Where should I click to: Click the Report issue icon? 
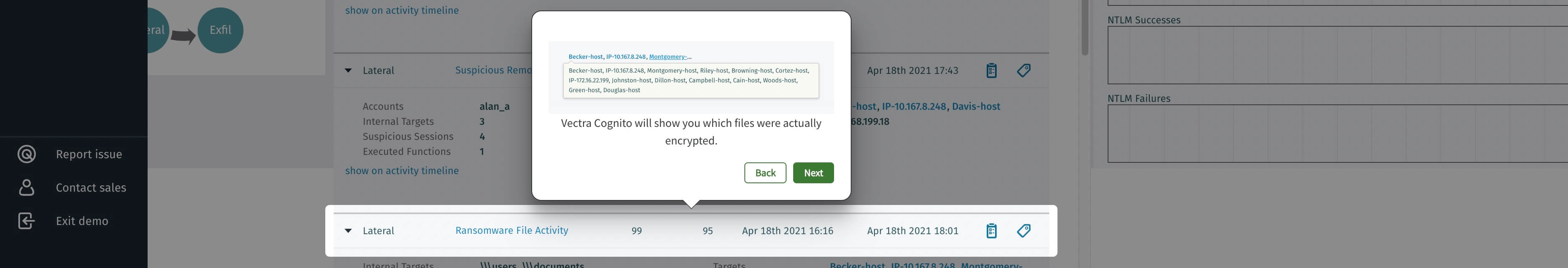point(27,154)
